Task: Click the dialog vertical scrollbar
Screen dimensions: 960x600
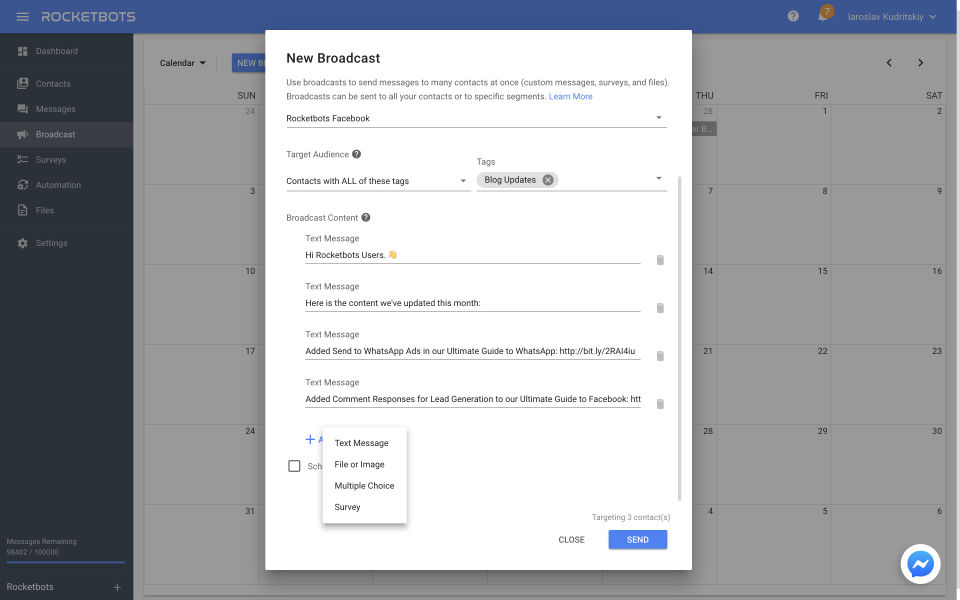Action: pos(680,338)
